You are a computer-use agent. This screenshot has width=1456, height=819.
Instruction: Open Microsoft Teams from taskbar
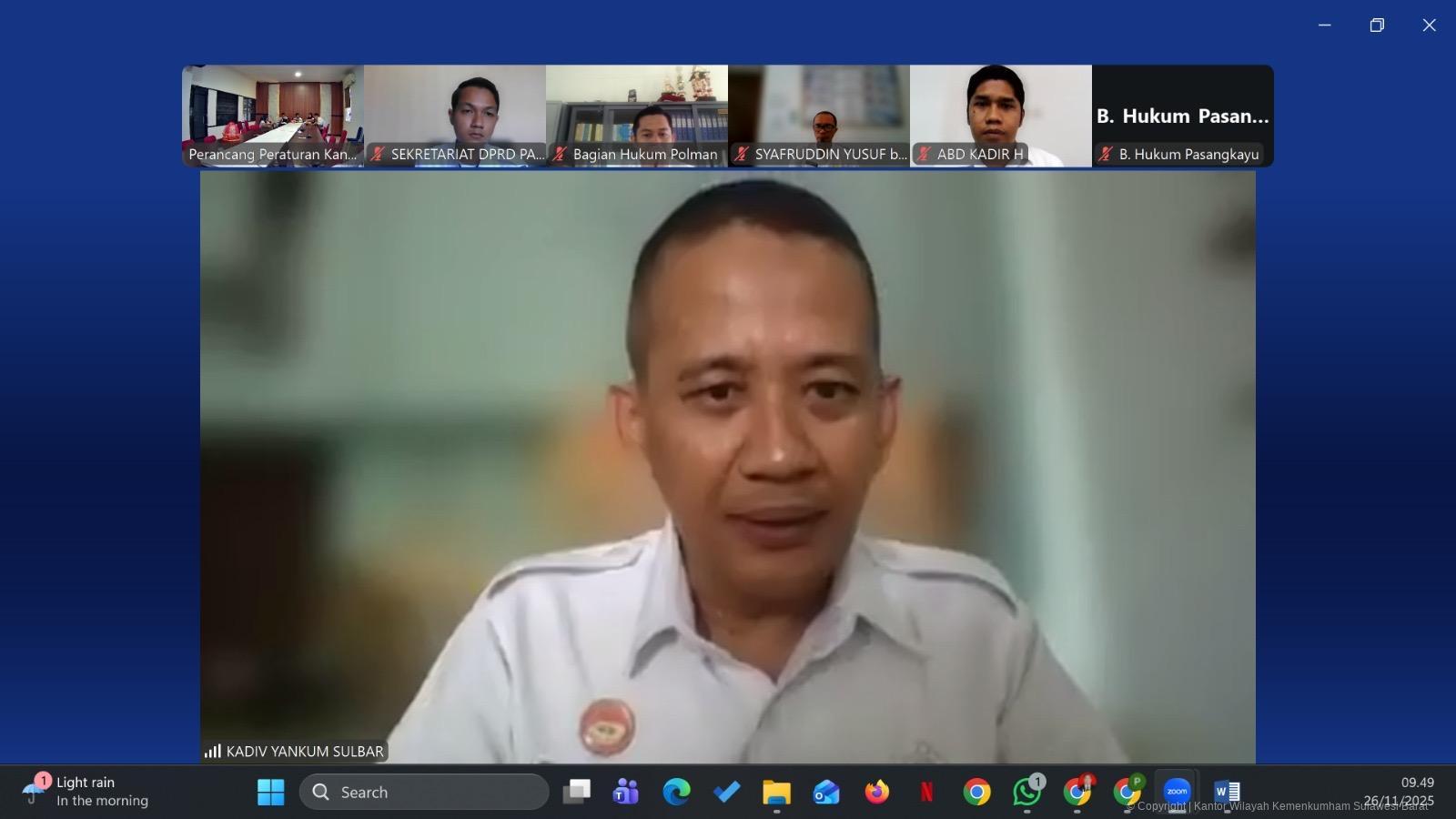(x=626, y=792)
